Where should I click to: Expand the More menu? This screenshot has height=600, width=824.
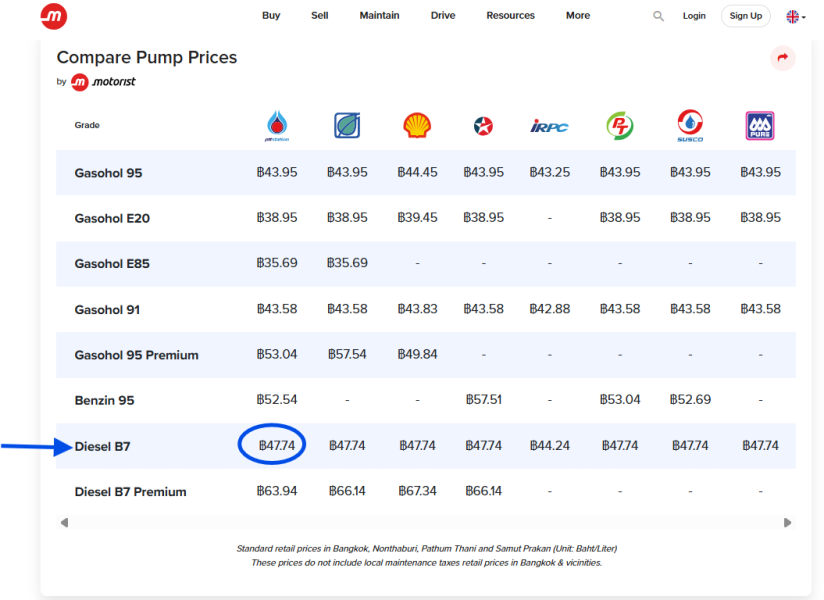click(x=578, y=16)
